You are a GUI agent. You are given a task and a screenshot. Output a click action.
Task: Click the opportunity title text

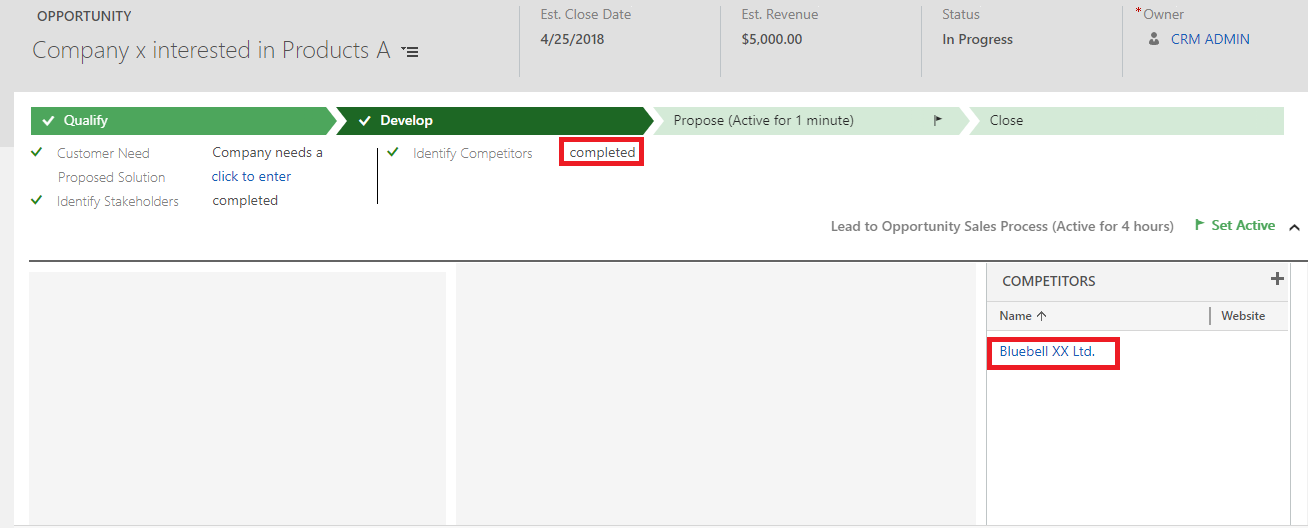point(211,50)
